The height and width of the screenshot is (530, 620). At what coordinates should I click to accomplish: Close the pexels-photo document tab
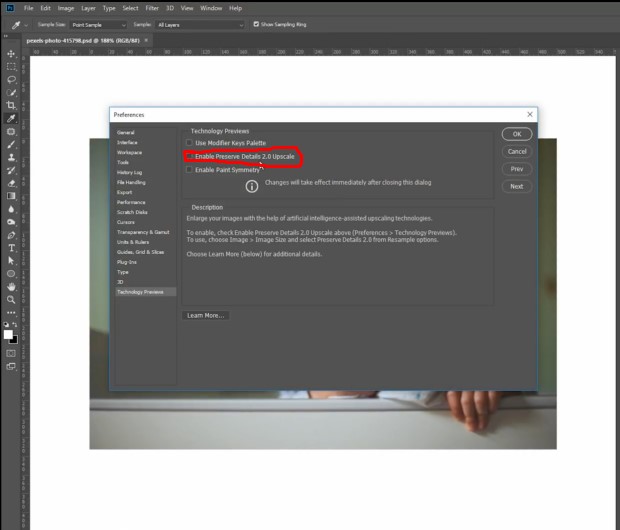[146, 40]
